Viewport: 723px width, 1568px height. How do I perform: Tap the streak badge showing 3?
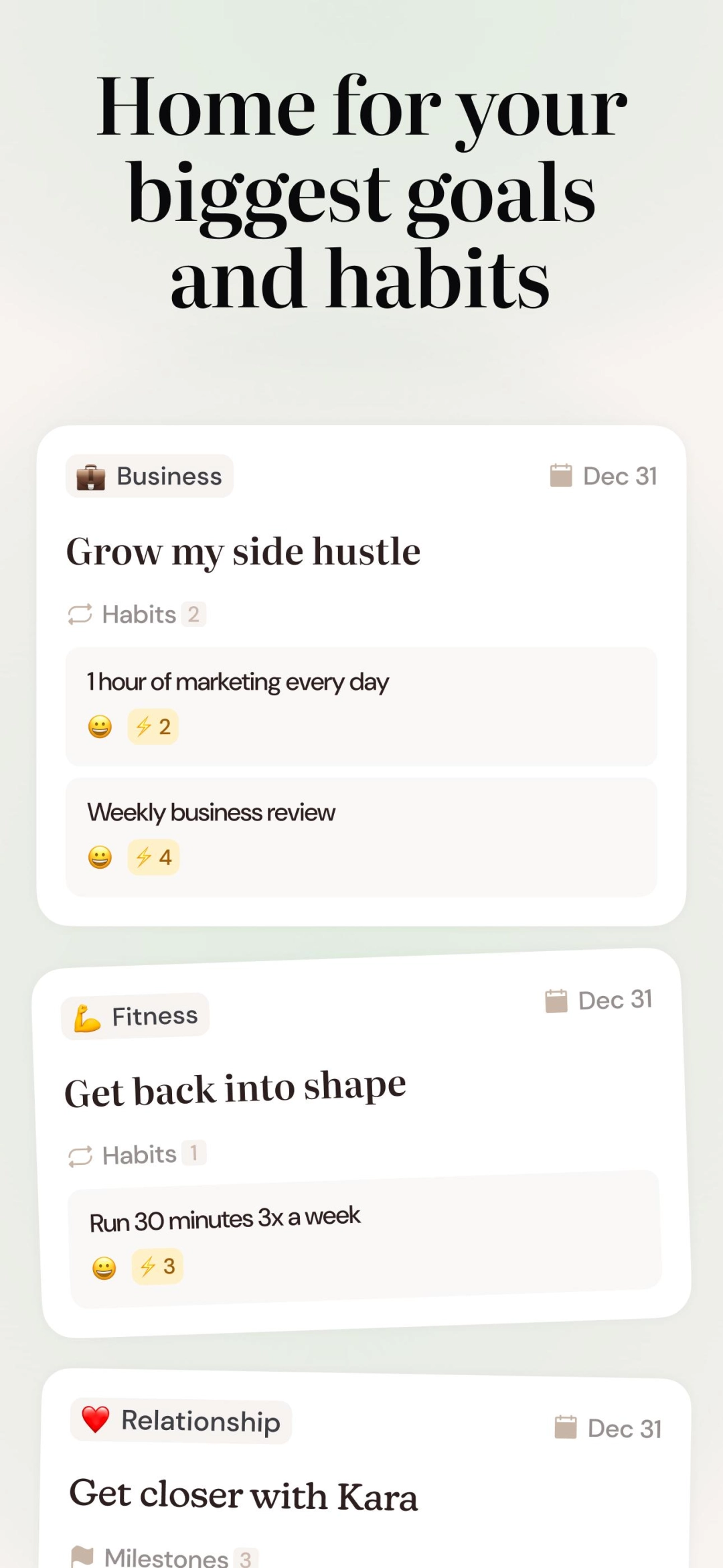[157, 1267]
